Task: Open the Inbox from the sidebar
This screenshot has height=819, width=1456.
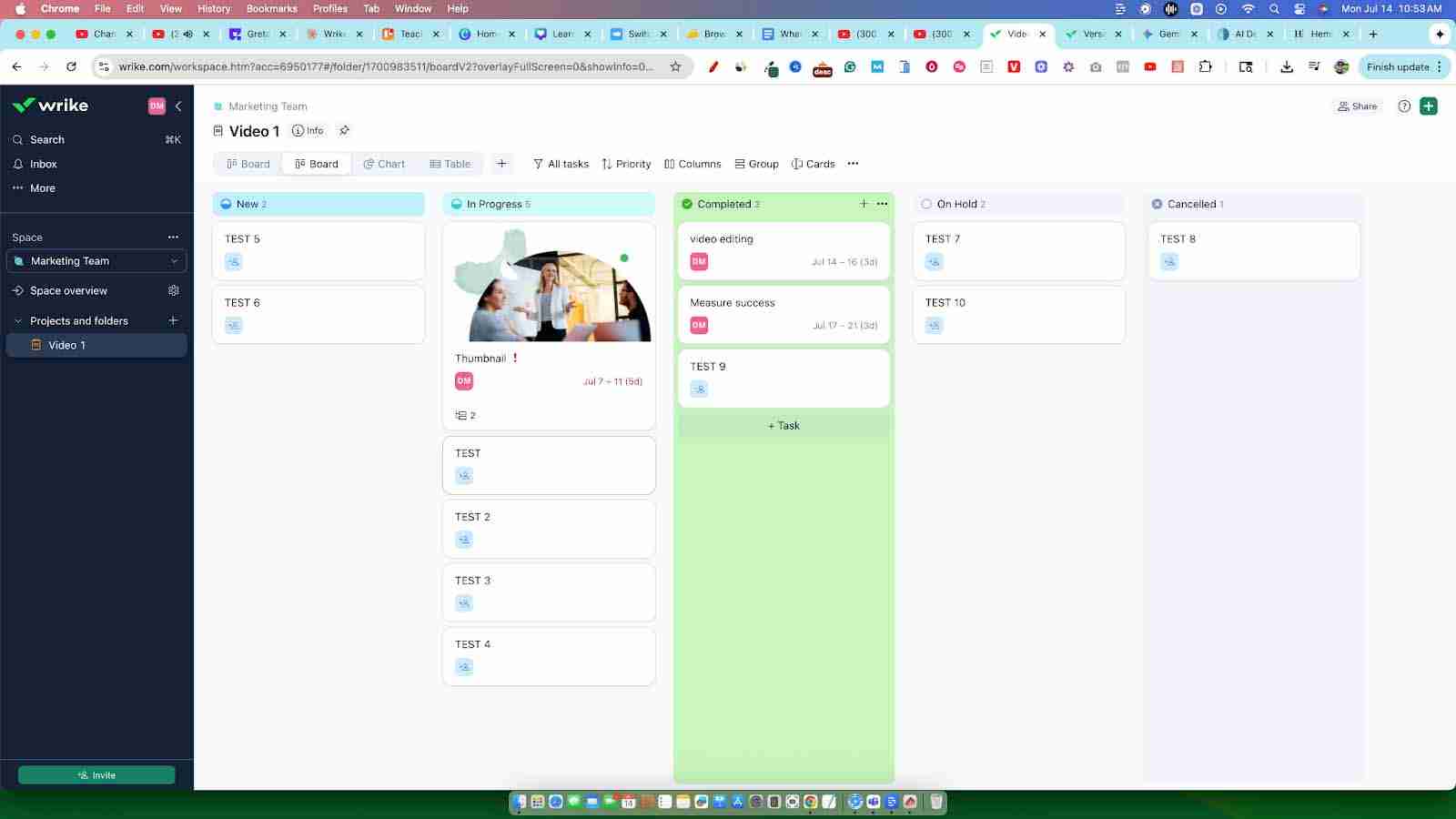Action: pyautogui.click(x=43, y=164)
